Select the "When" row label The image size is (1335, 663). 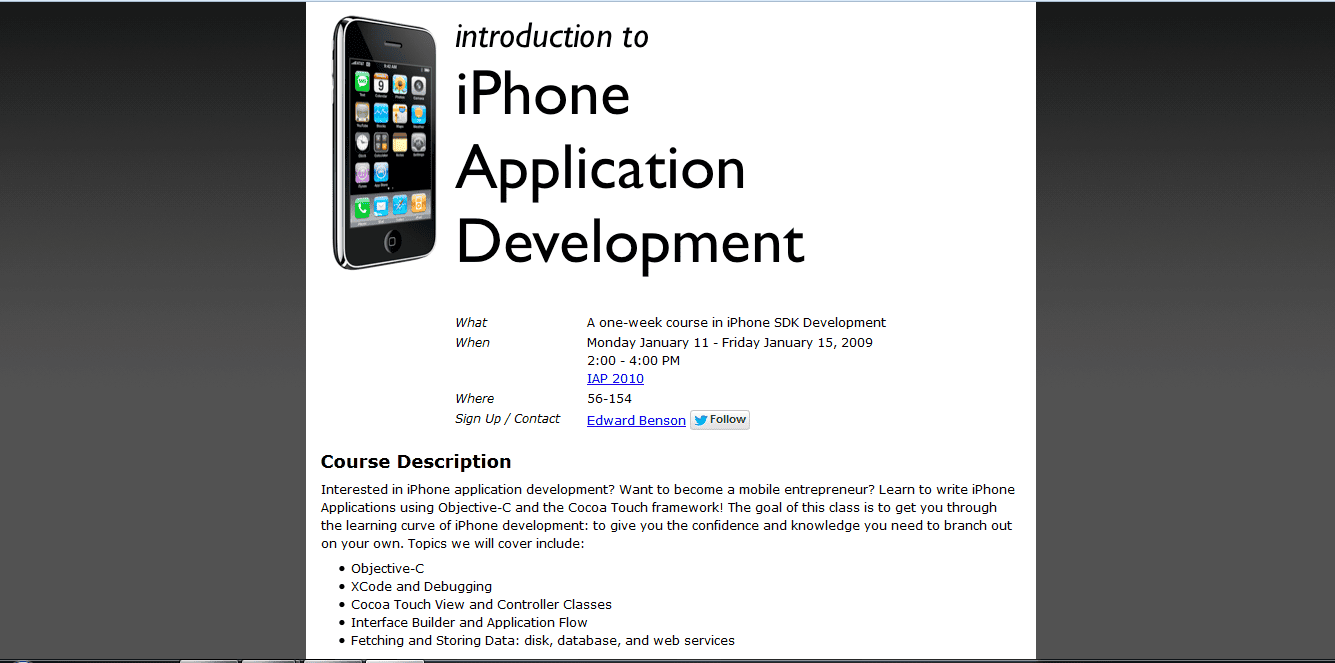click(472, 343)
